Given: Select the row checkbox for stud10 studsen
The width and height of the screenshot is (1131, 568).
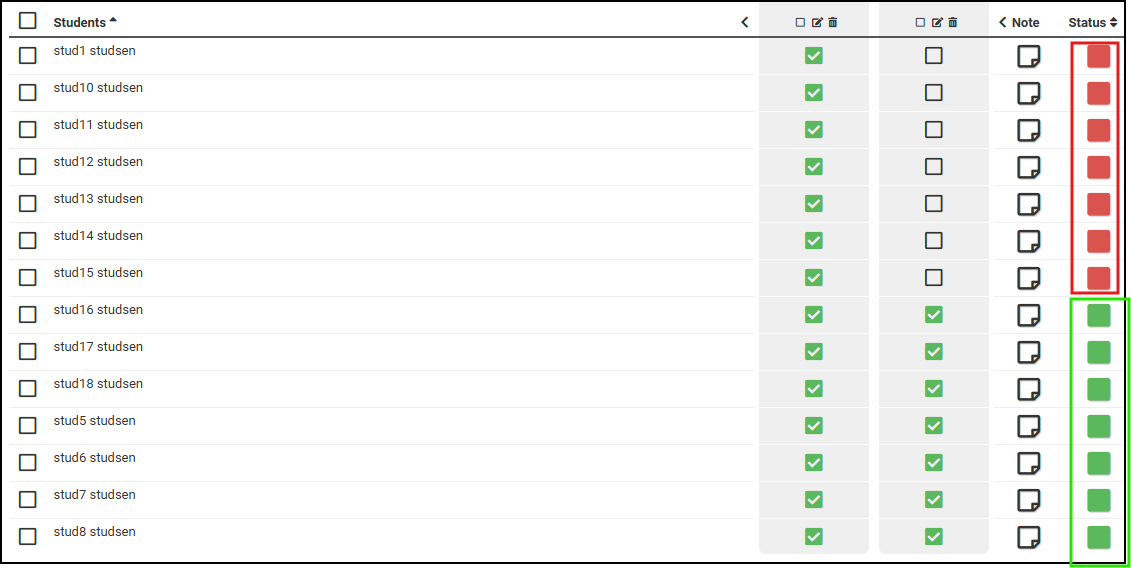Looking at the screenshot, I should pos(28,92).
